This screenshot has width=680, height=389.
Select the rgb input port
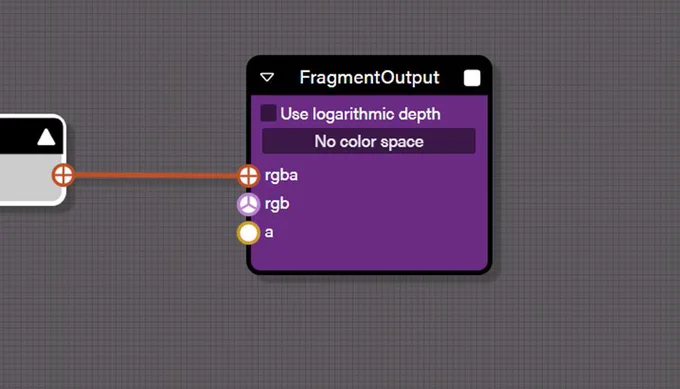point(248,204)
